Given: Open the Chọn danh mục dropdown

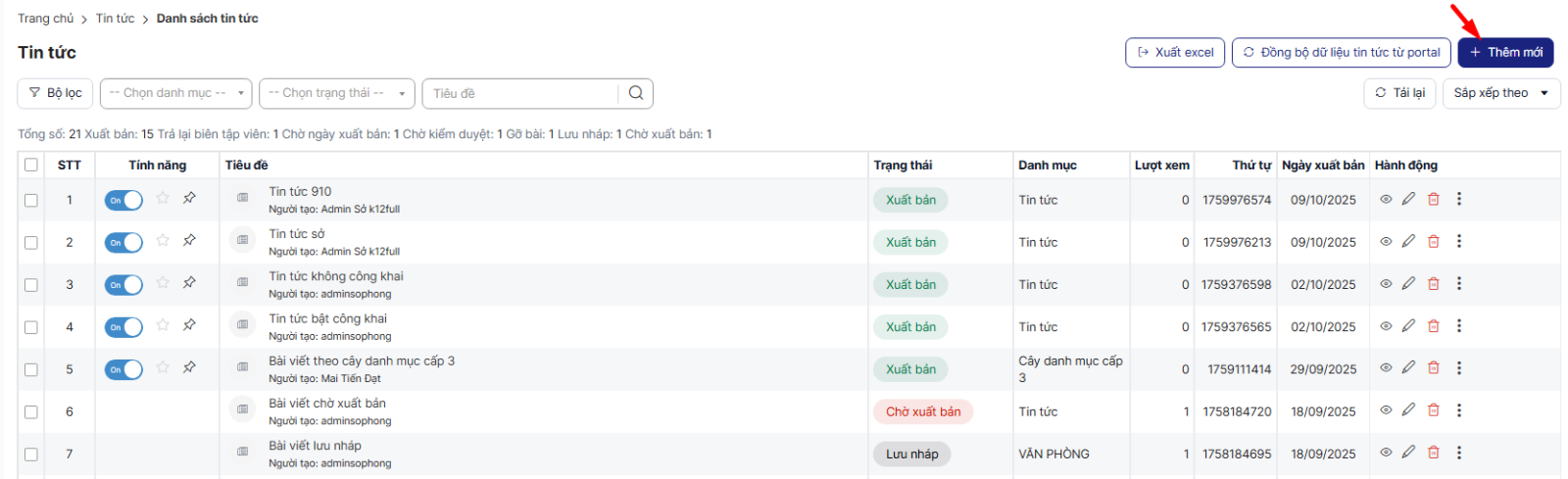Looking at the screenshot, I should 175,93.
